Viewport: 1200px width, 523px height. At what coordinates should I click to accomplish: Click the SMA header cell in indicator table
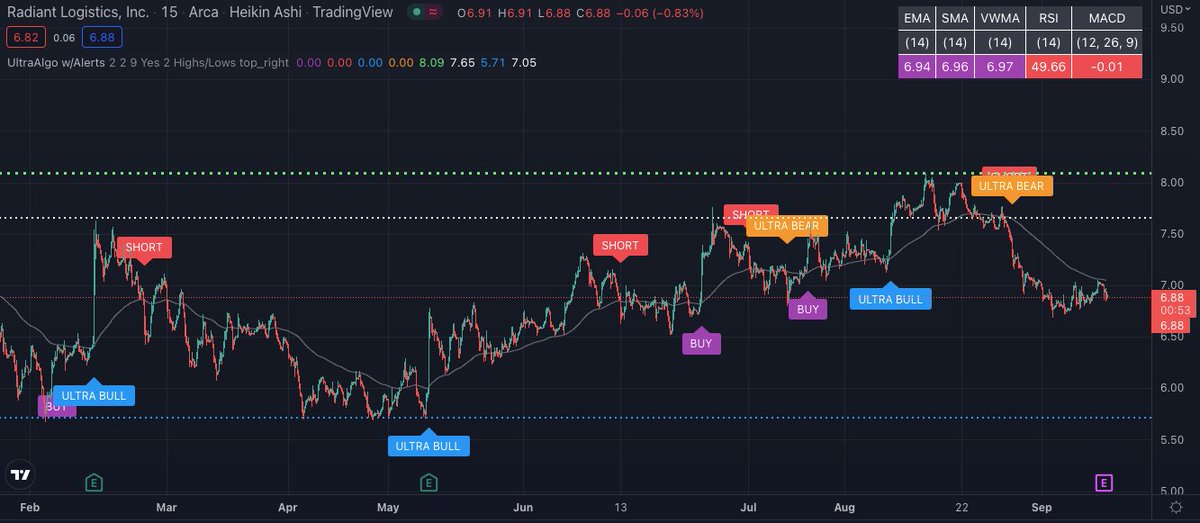955,18
